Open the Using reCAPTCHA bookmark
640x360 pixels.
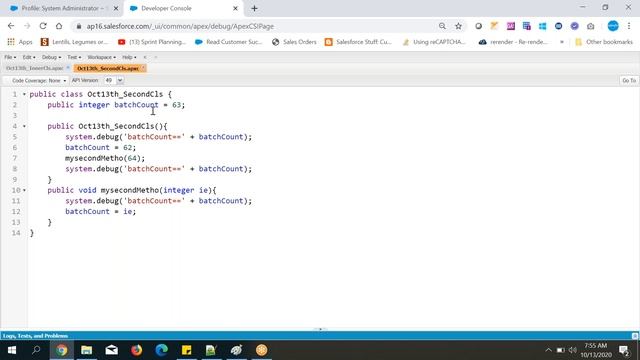(x=434, y=42)
